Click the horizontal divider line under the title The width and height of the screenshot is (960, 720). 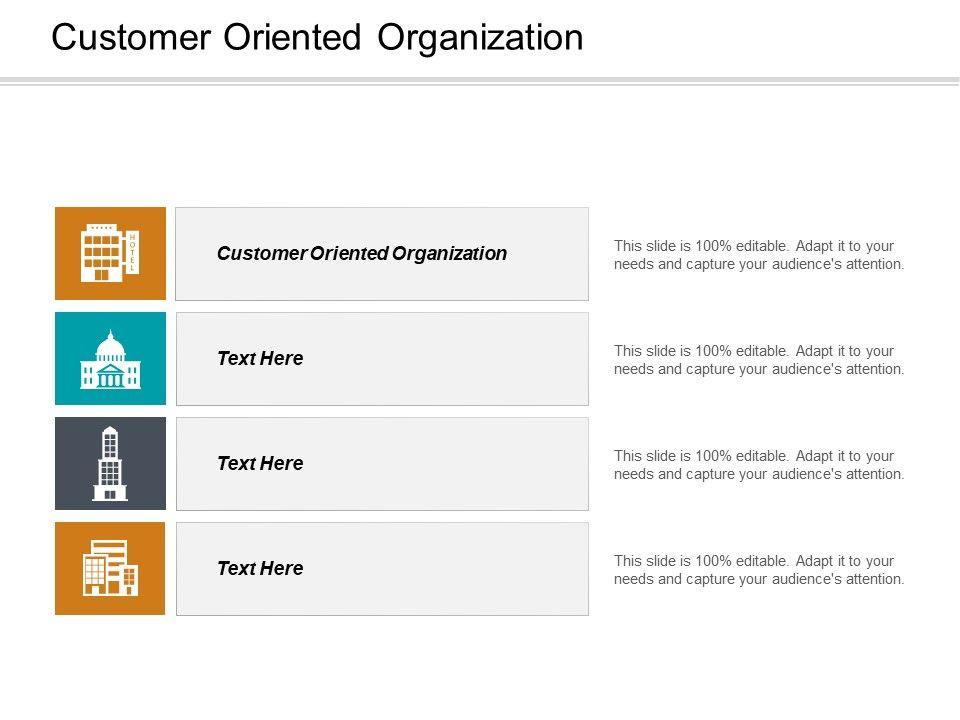480,81
